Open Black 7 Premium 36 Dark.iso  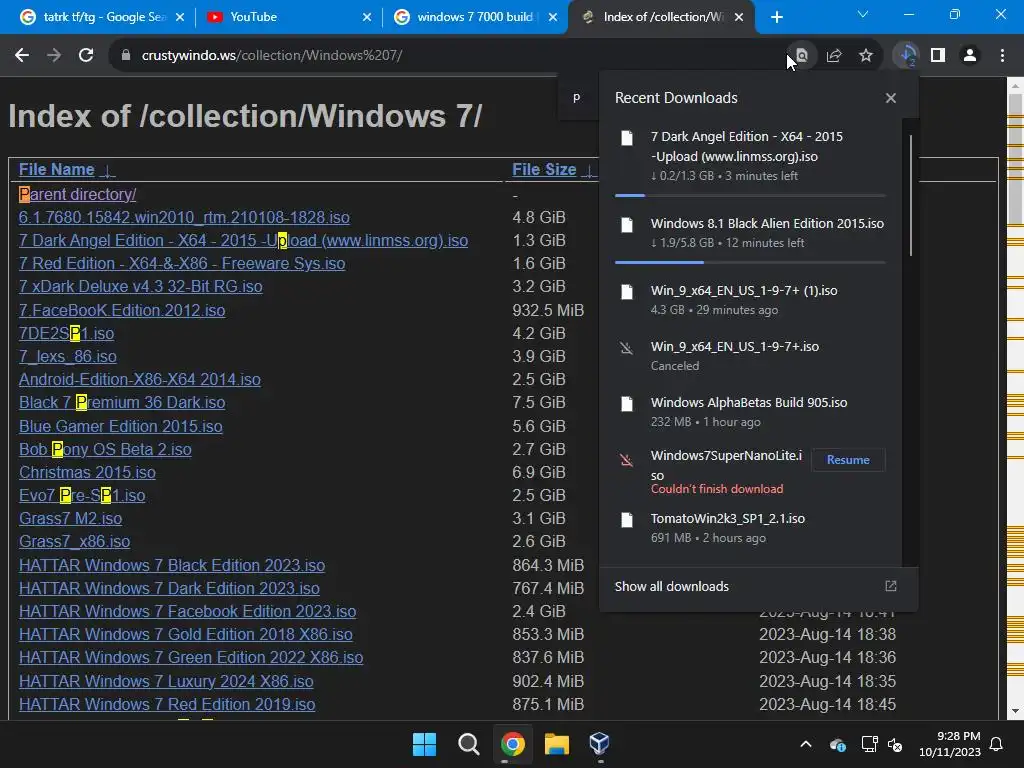click(122, 402)
